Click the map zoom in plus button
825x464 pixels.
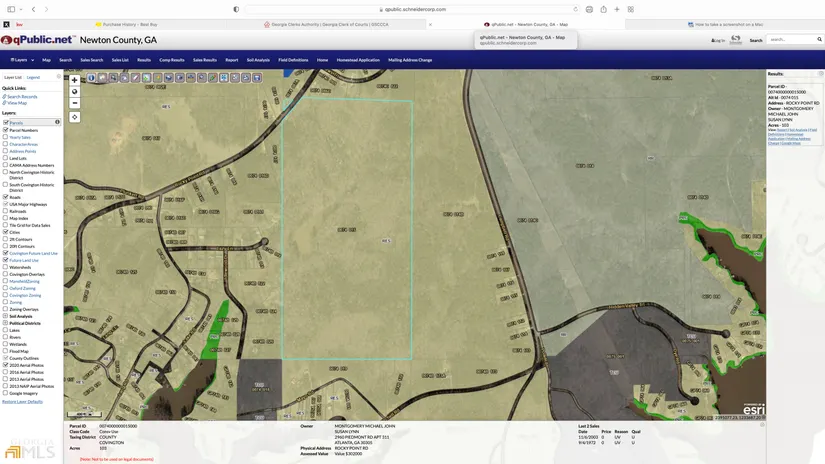point(74,80)
